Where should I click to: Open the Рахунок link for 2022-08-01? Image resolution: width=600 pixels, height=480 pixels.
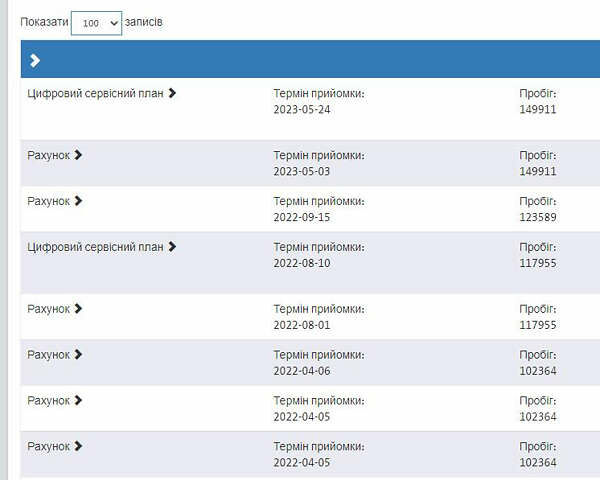(48, 309)
